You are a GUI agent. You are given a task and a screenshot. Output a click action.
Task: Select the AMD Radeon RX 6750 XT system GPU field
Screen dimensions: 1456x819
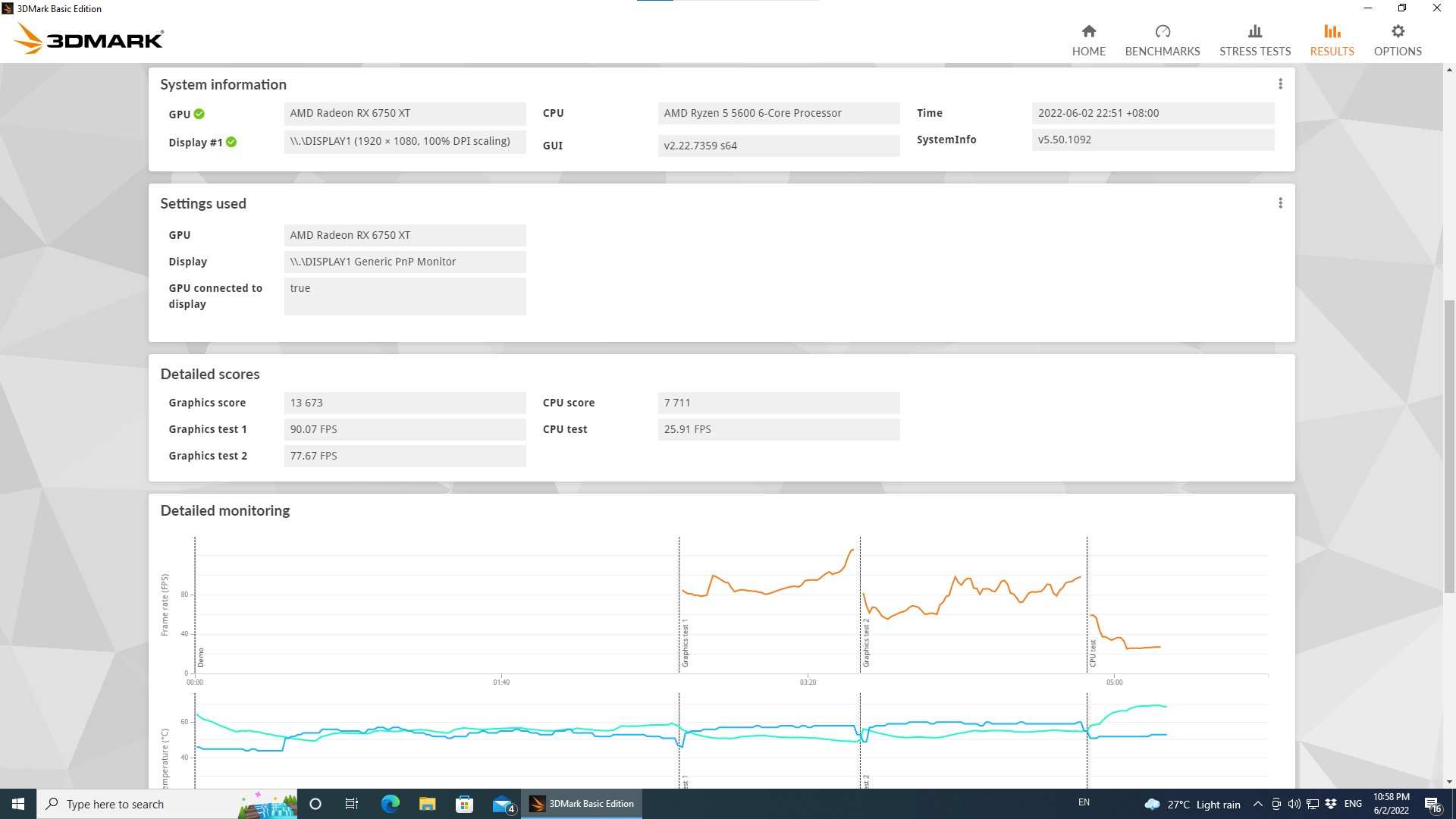tap(405, 113)
